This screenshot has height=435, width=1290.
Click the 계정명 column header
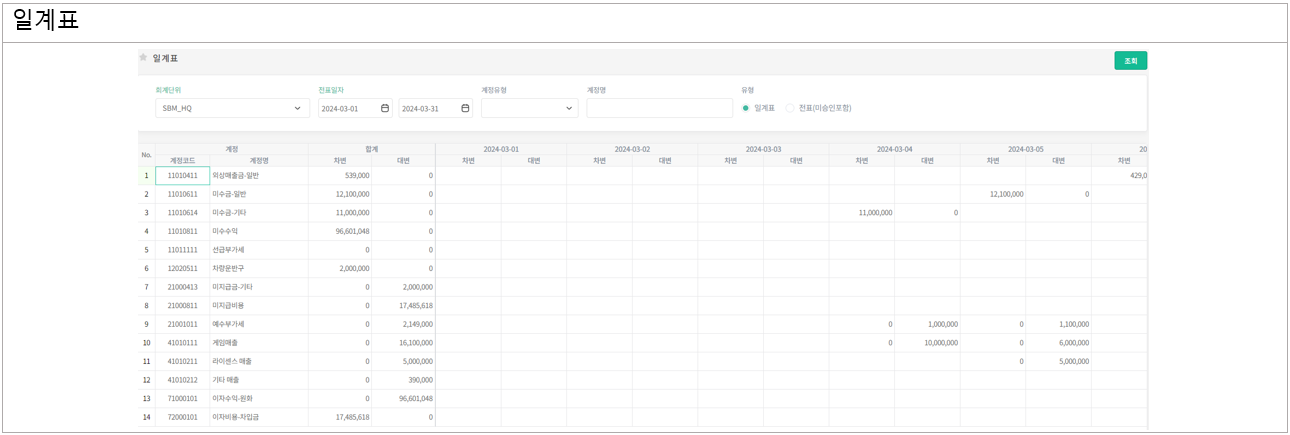tap(259, 160)
